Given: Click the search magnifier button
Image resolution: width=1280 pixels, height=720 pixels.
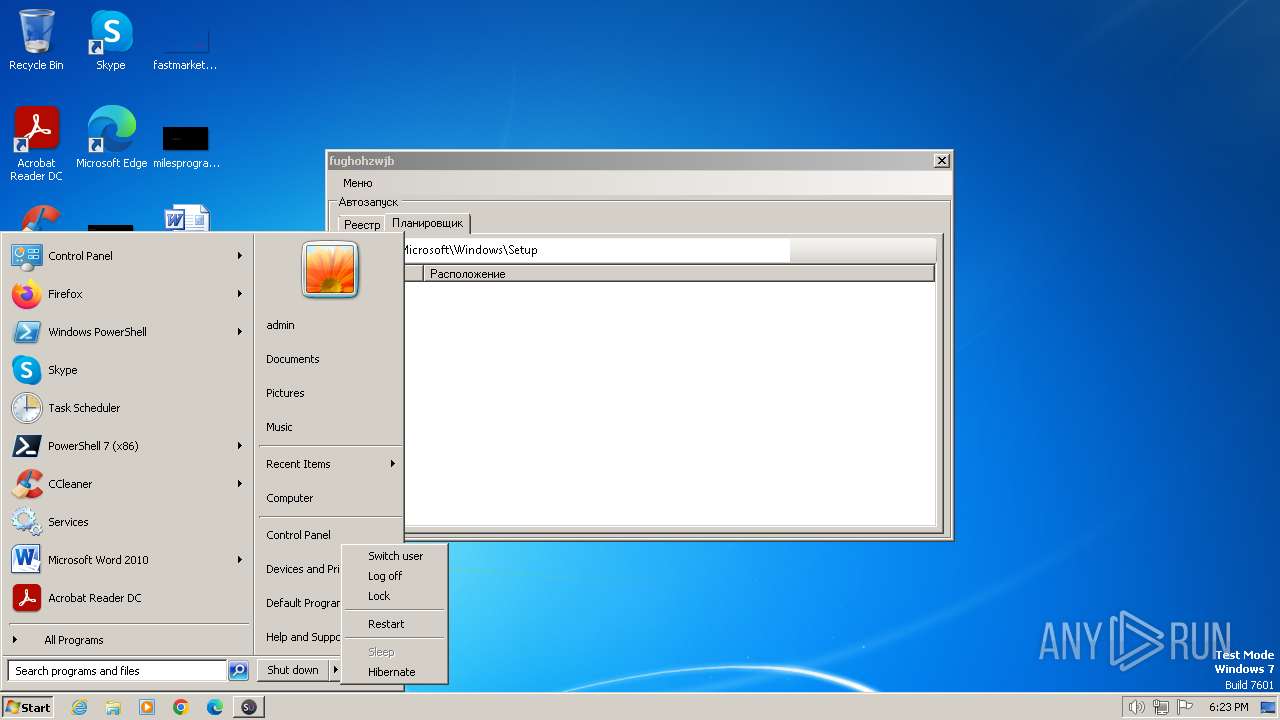Looking at the screenshot, I should point(238,671).
